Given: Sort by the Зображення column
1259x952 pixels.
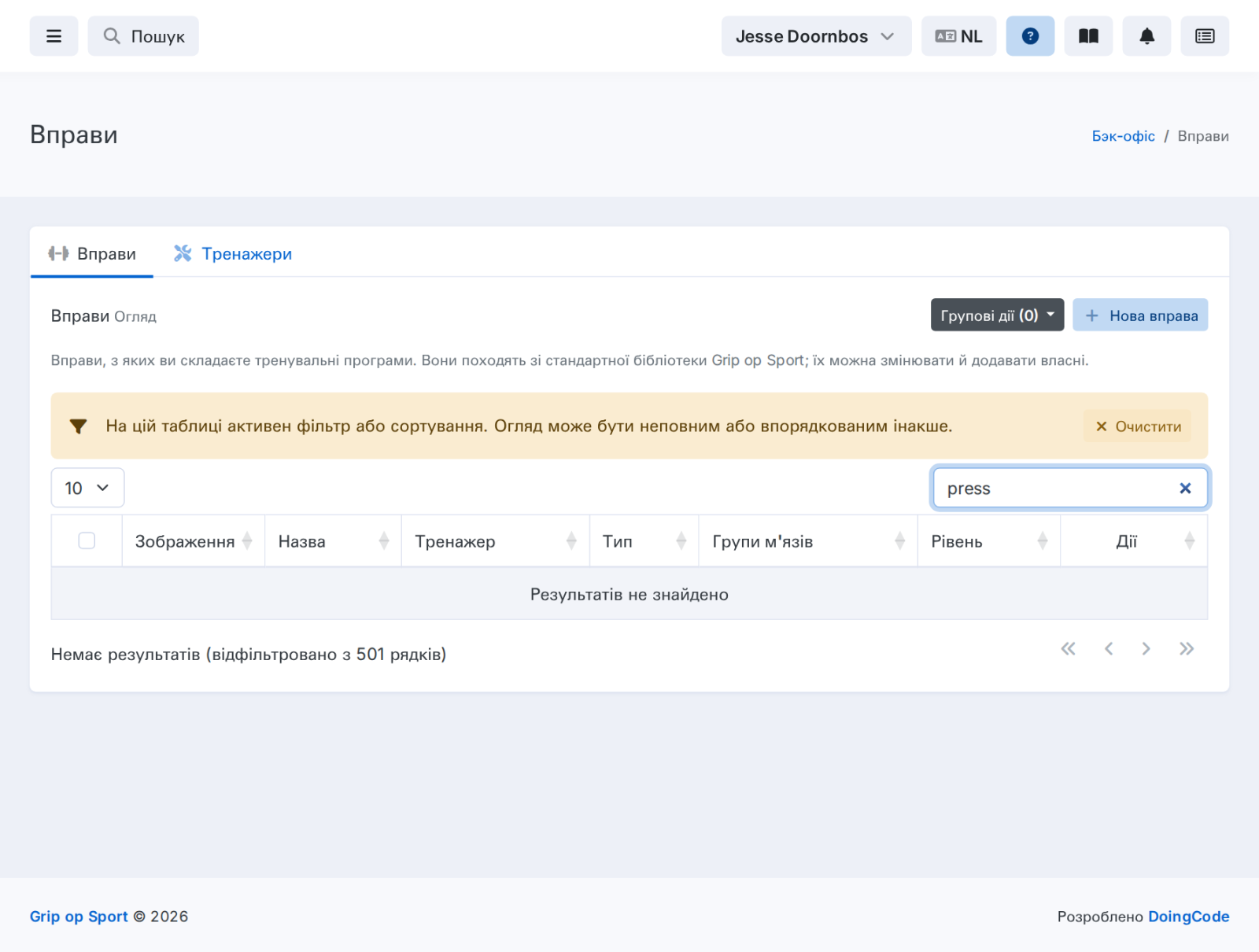Looking at the screenshot, I should (x=194, y=541).
